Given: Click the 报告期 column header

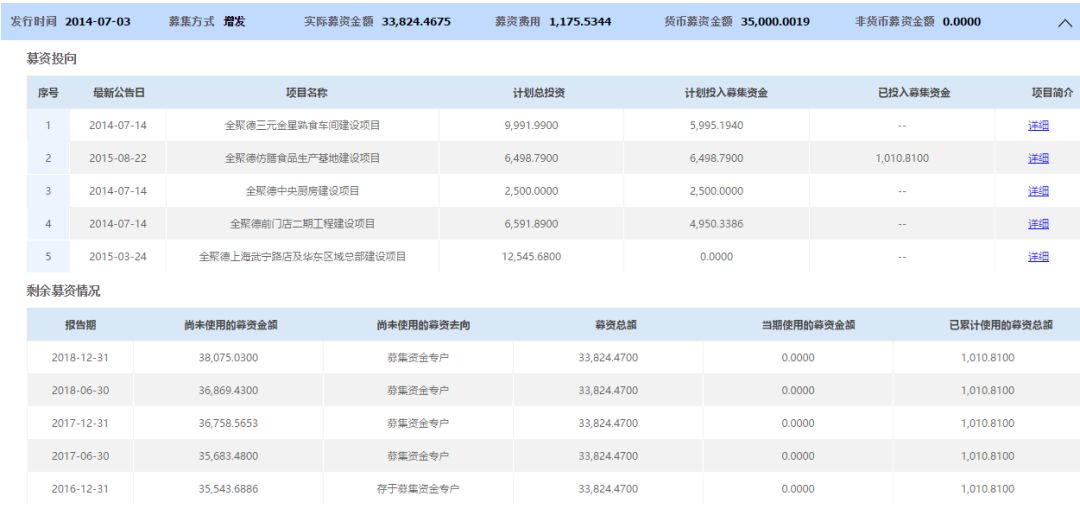Looking at the screenshot, I should pos(81,325).
